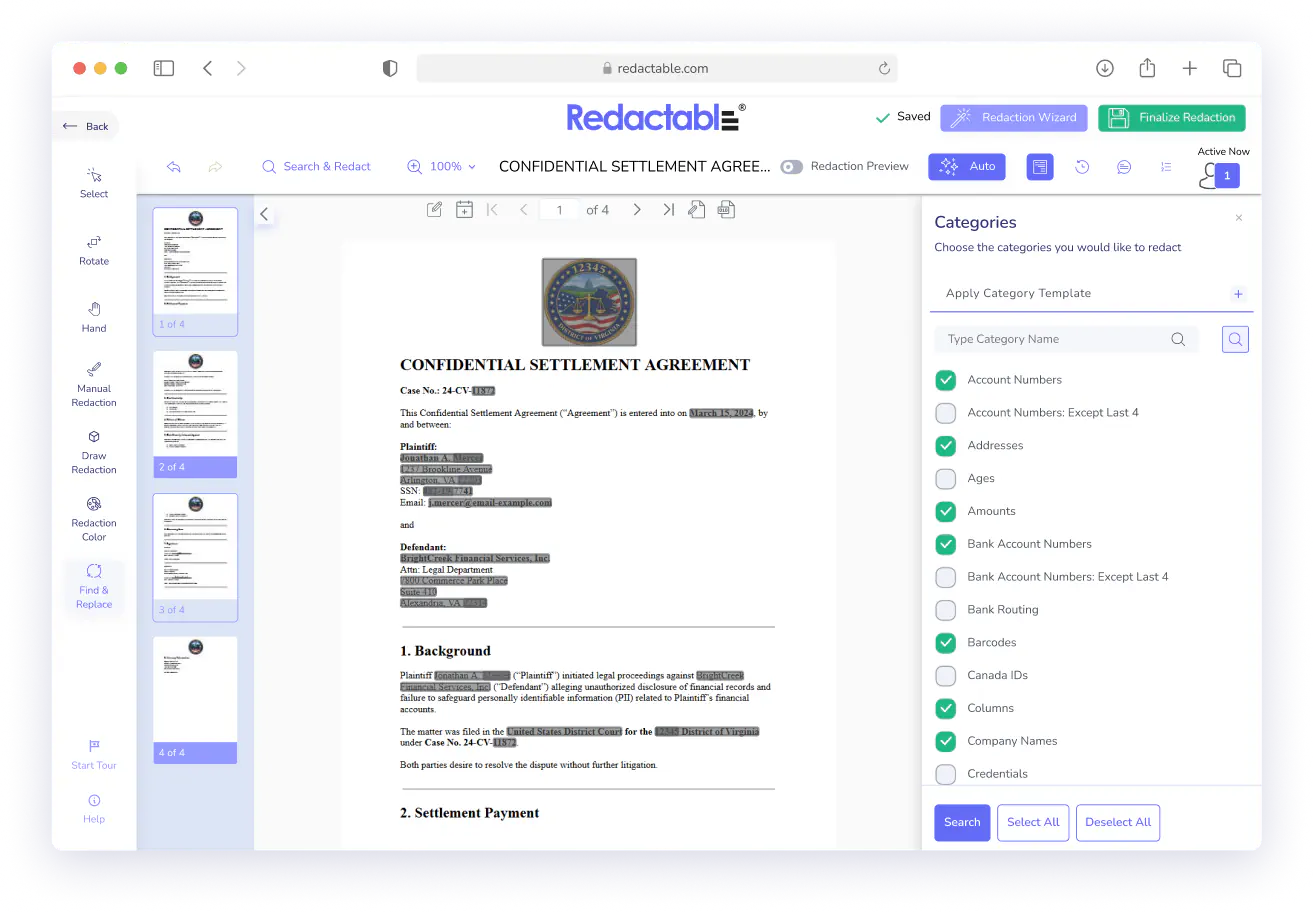This screenshot has width=1314, height=913.
Task: Uncheck Company Names category
Action: pos(945,741)
